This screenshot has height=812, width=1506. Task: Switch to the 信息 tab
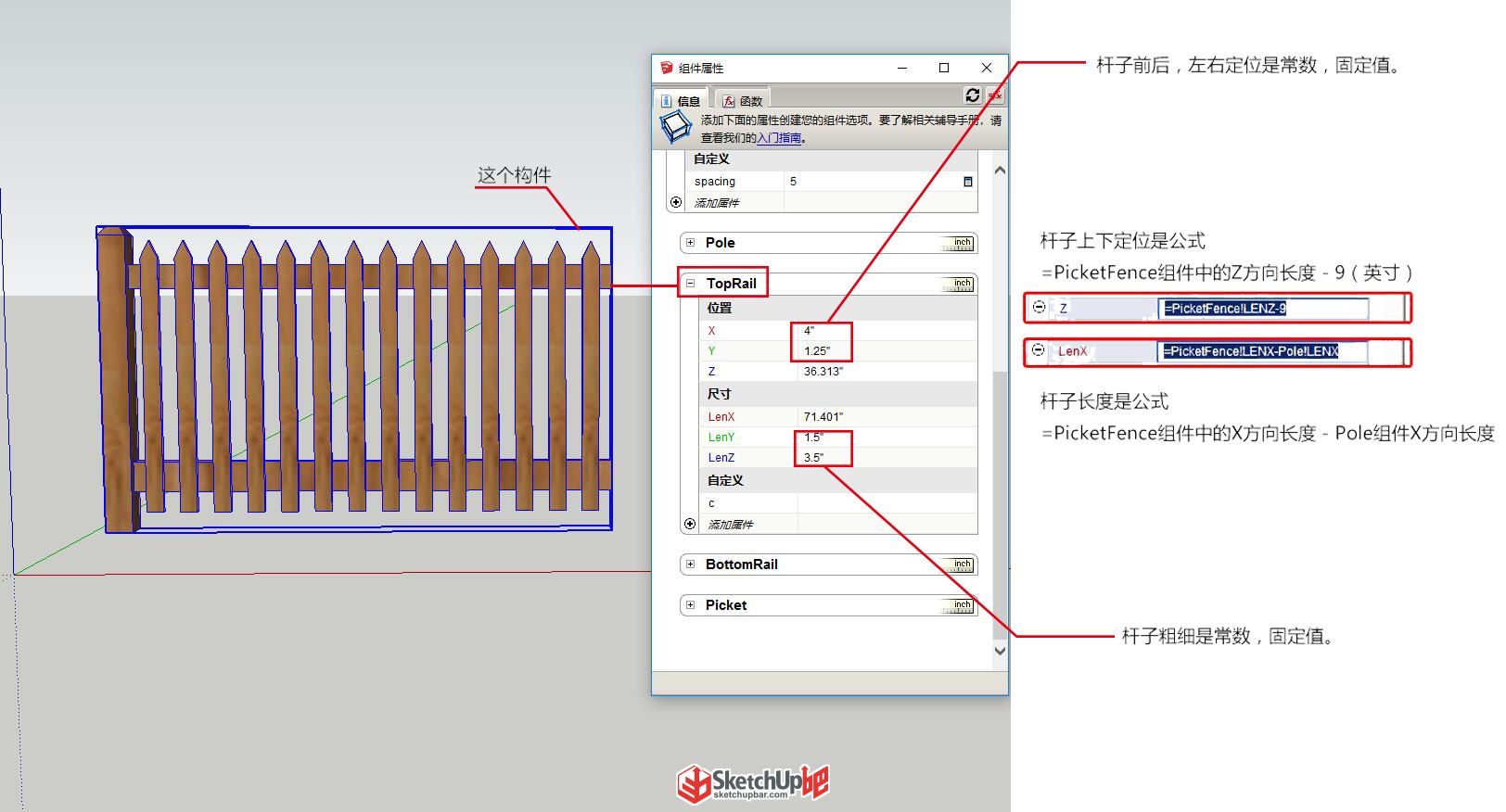coord(681,100)
